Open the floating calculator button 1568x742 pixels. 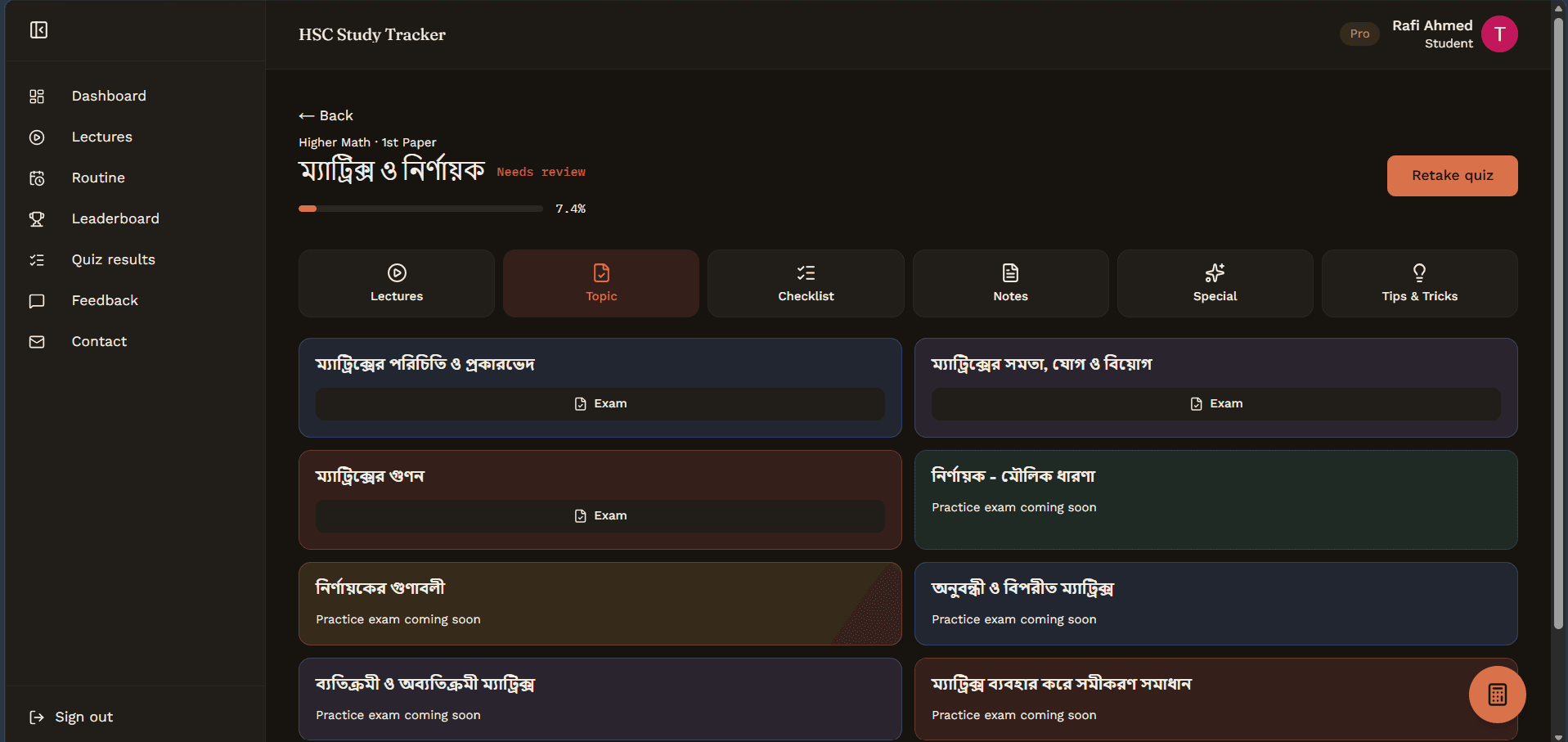pos(1497,695)
